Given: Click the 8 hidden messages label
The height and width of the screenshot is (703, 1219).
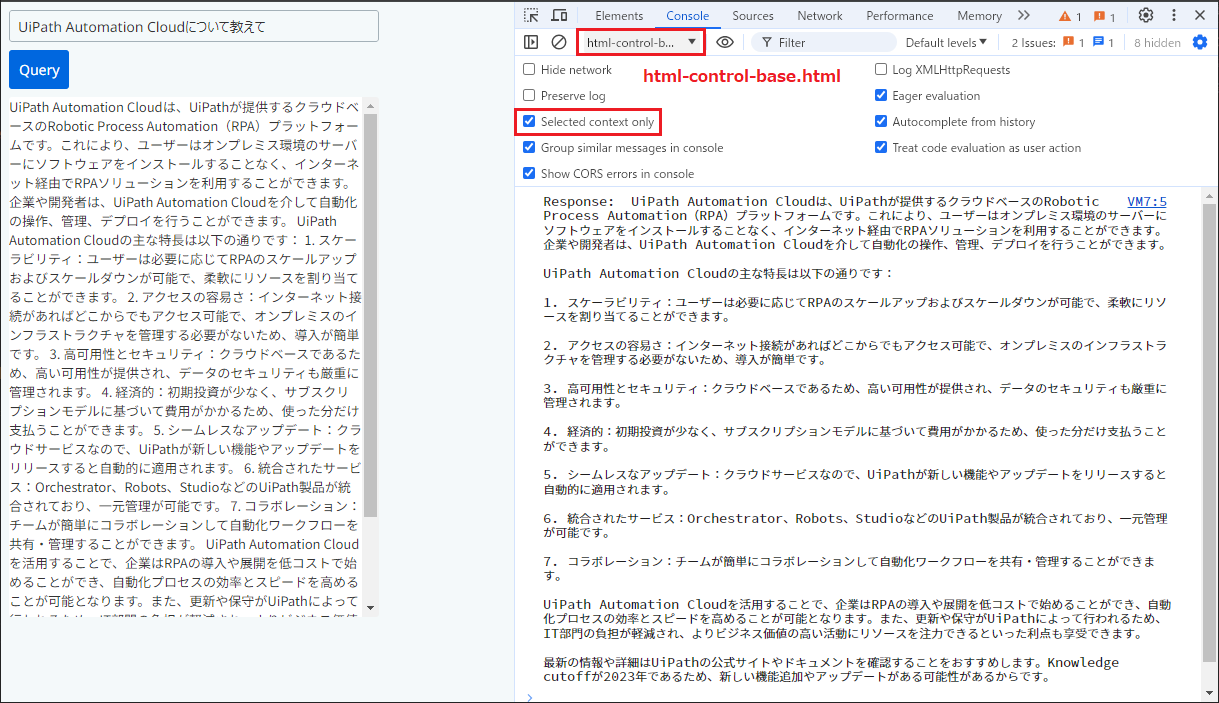Looking at the screenshot, I should tap(1157, 42).
